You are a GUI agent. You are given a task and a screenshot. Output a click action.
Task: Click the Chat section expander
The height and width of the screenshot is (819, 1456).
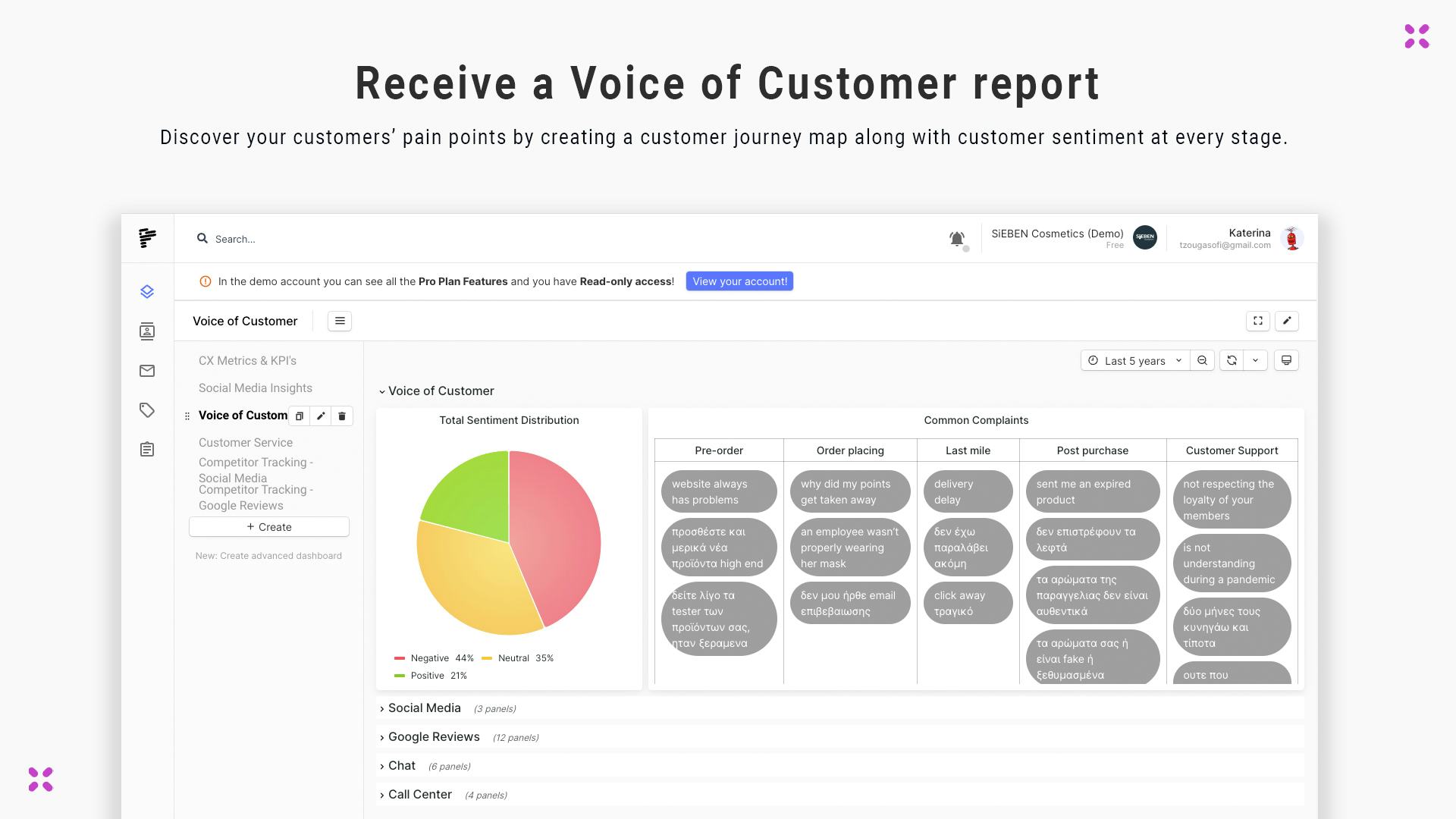point(382,765)
